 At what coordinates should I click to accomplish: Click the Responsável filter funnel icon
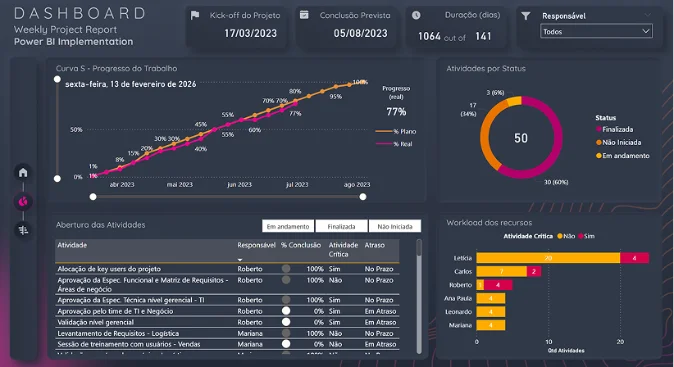[525, 16]
